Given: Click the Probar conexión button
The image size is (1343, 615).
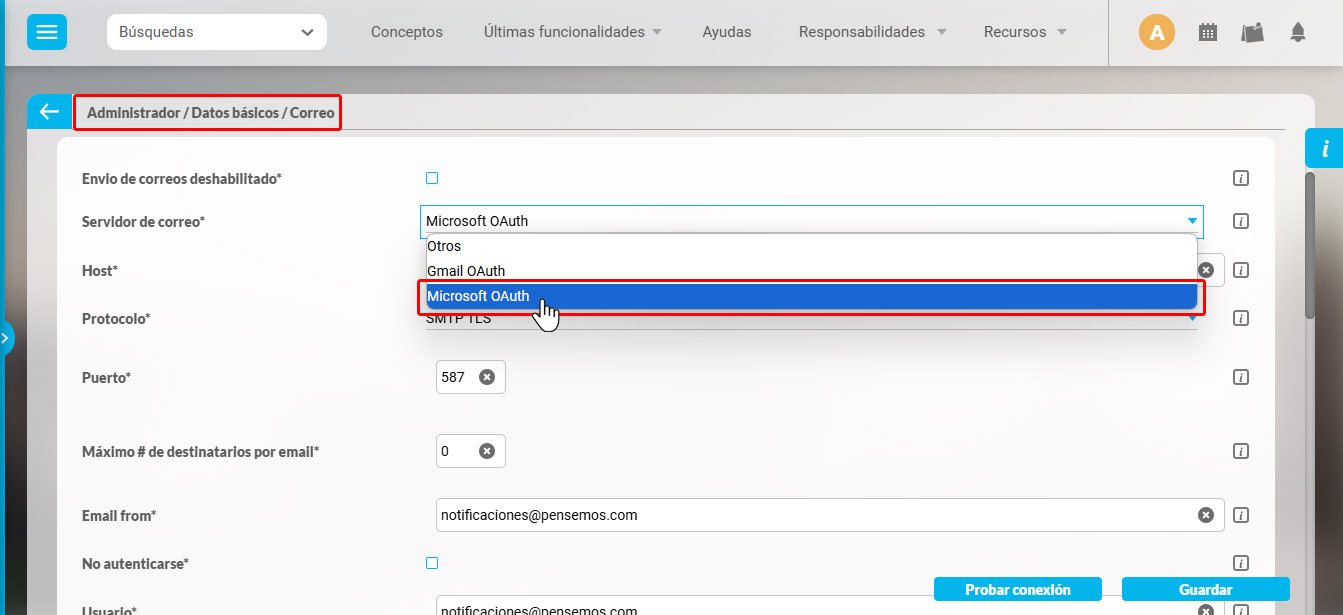Looking at the screenshot, I should pos(1017,590).
